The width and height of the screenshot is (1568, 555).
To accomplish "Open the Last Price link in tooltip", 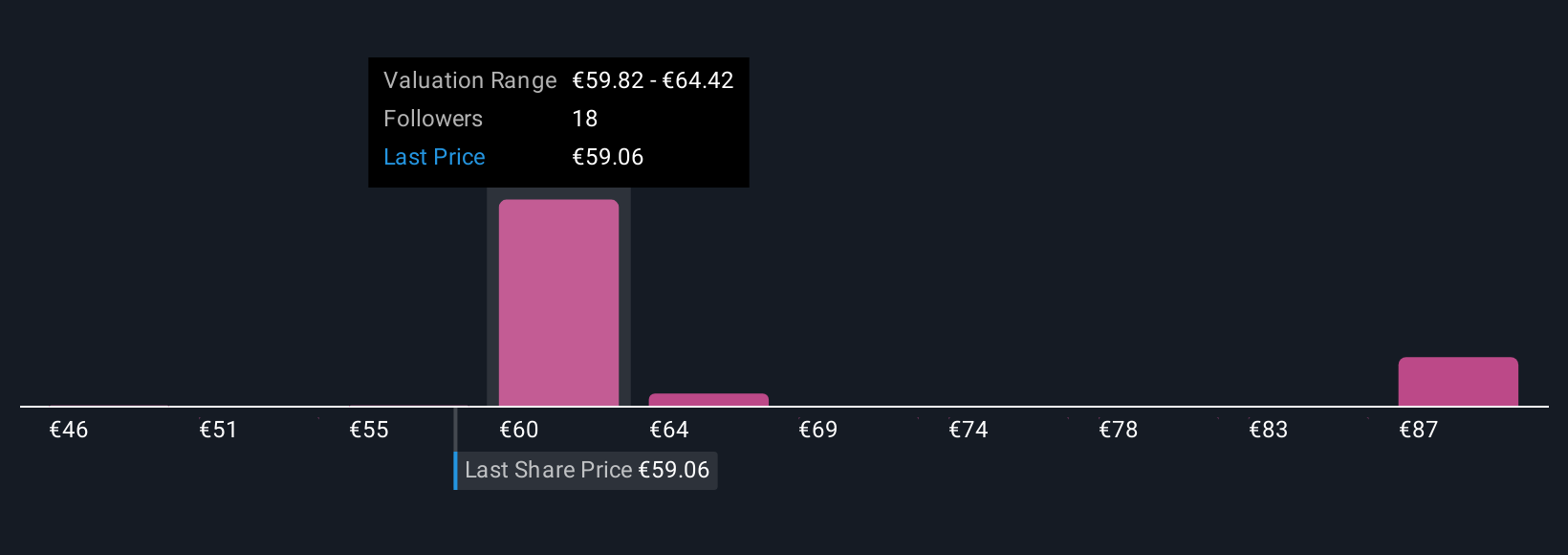I will click(x=434, y=157).
